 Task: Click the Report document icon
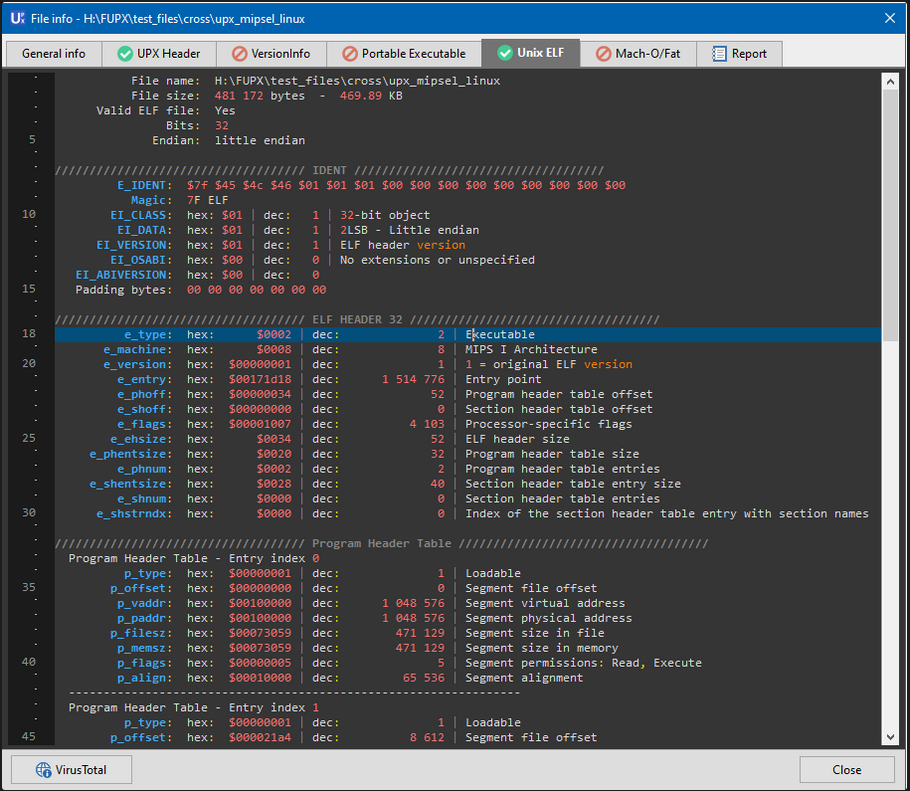pos(719,54)
